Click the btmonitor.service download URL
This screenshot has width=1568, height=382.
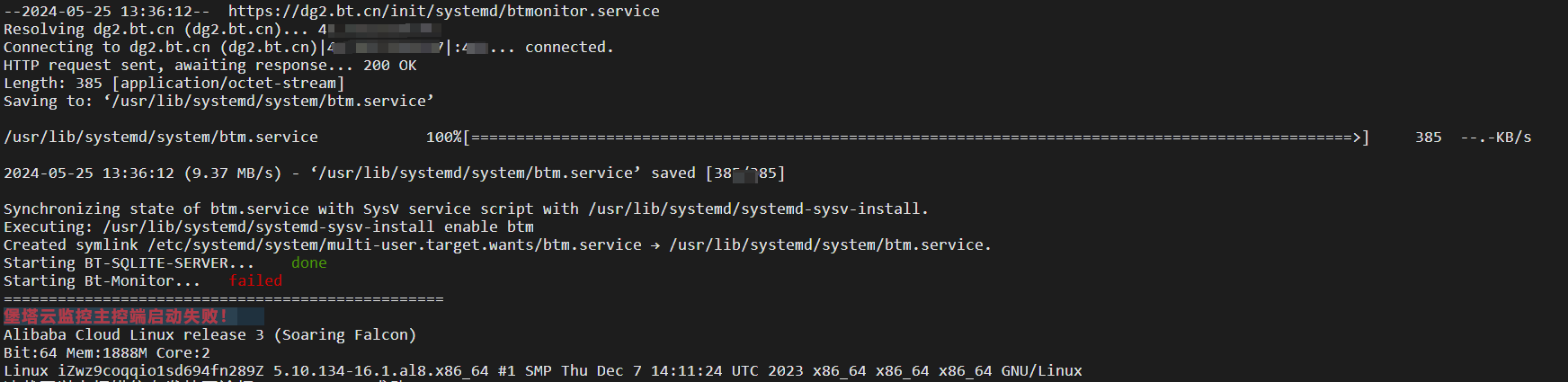(443, 11)
